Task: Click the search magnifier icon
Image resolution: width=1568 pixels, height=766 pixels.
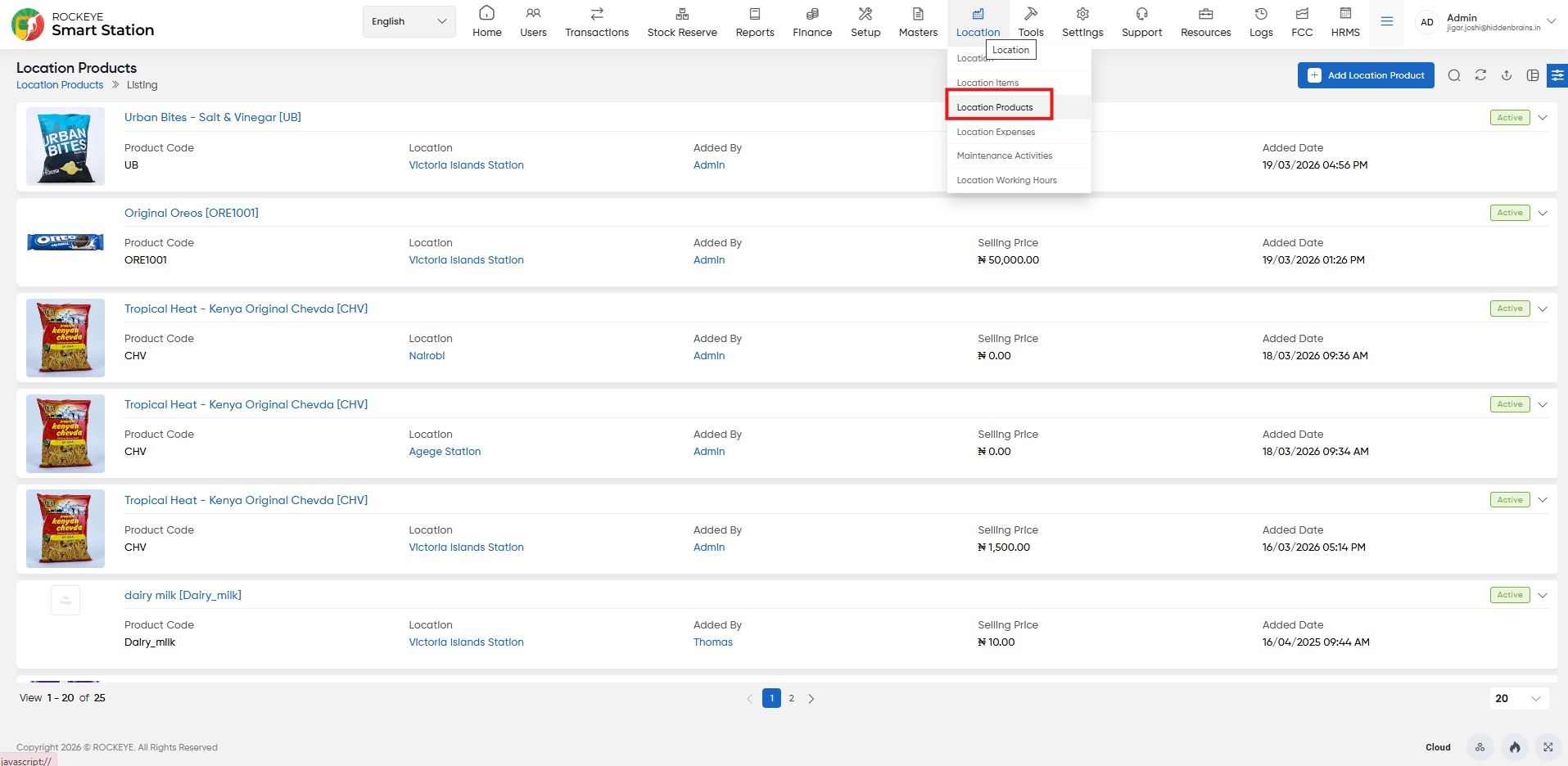Action: coord(1454,75)
